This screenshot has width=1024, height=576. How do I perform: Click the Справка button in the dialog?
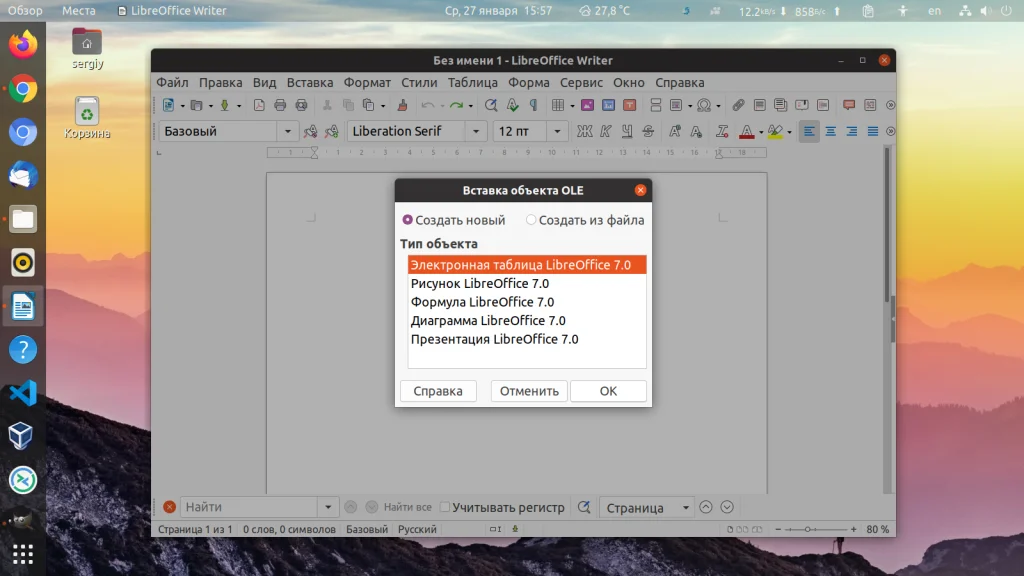438,391
